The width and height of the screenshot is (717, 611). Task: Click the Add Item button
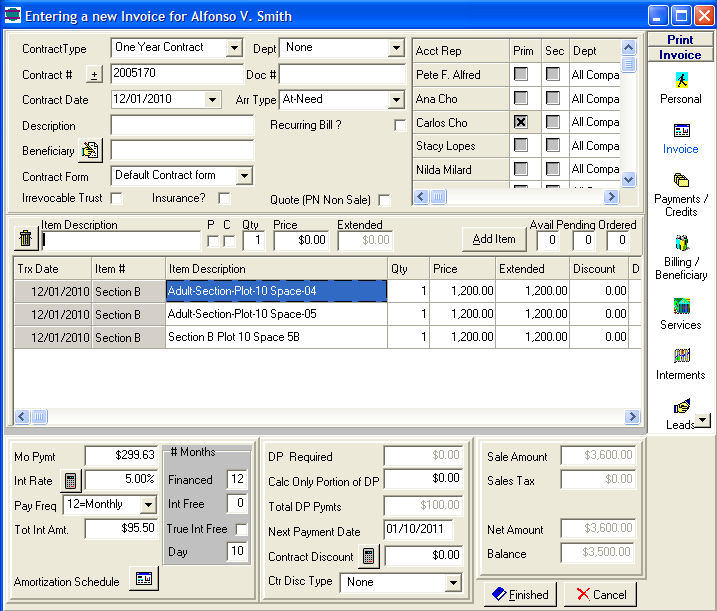point(494,239)
